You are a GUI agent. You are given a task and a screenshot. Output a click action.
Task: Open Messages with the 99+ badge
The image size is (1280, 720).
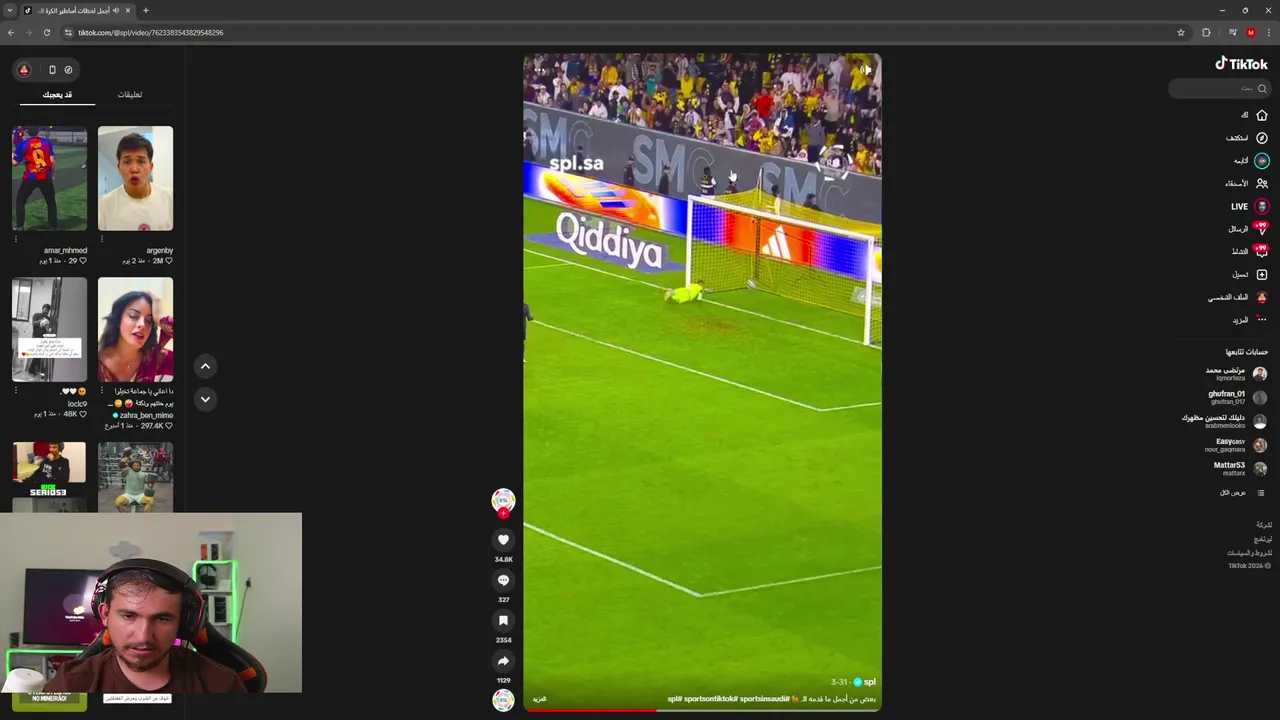click(1261, 229)
